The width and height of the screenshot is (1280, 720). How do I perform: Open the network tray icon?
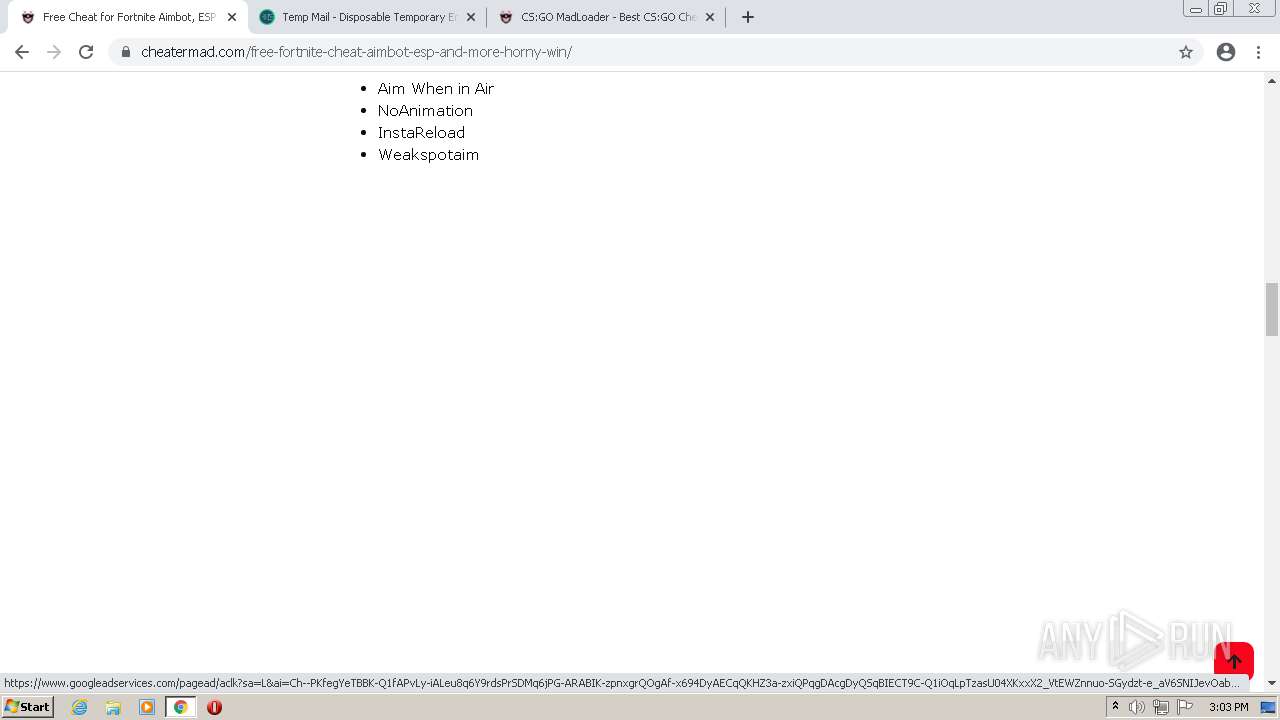point(1161,707)
